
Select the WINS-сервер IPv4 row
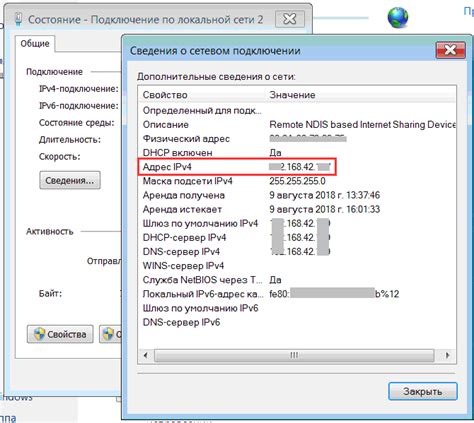(297, 266)
